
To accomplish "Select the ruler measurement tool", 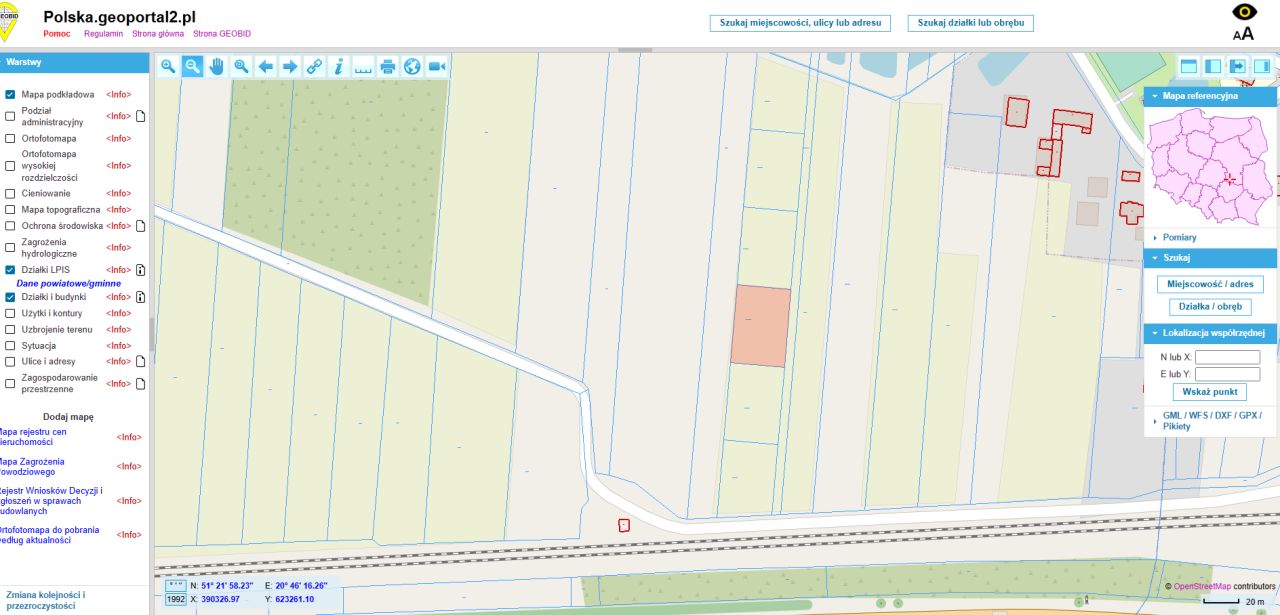I will [x=363, y=66].
